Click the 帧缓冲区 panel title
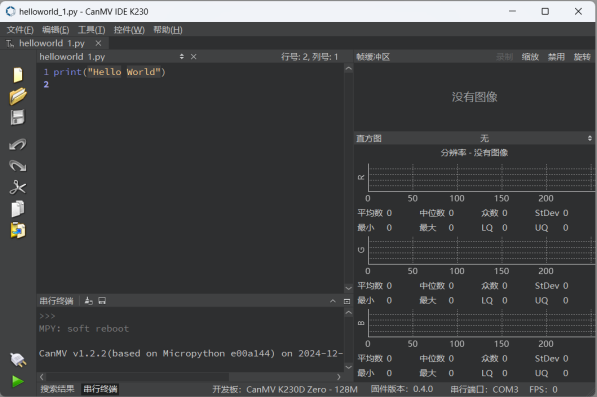 click(x=373, y=57)
